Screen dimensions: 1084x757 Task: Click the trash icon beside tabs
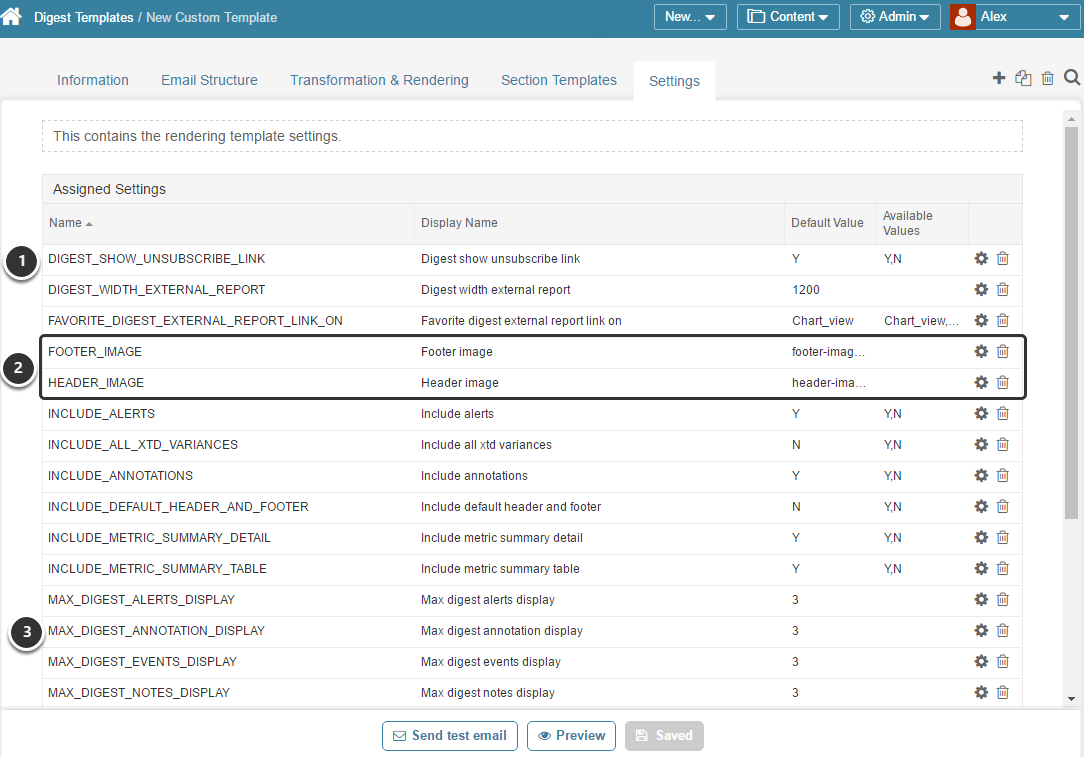click(x=1047, y=78)
